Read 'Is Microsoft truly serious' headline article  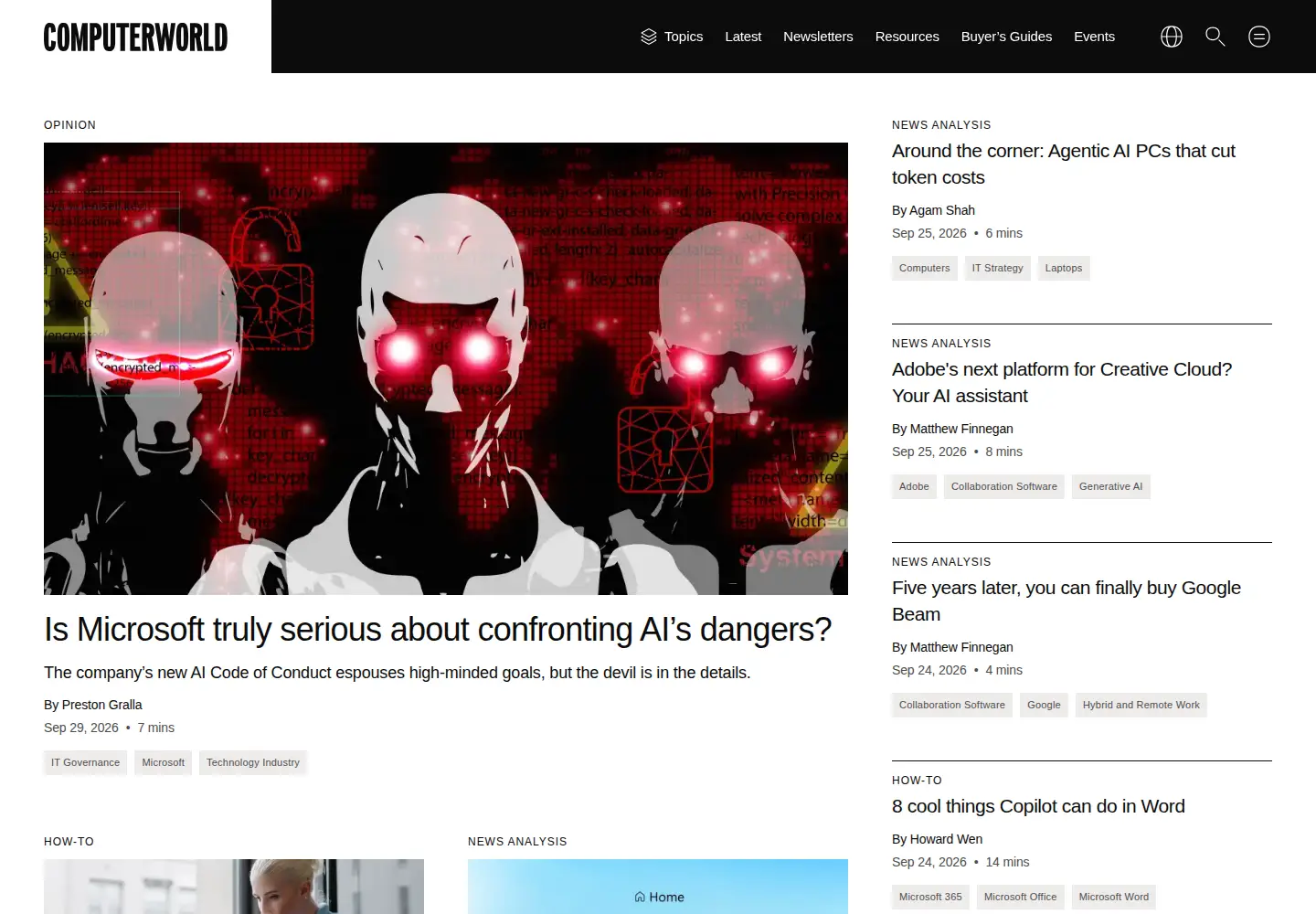[438, 630]
